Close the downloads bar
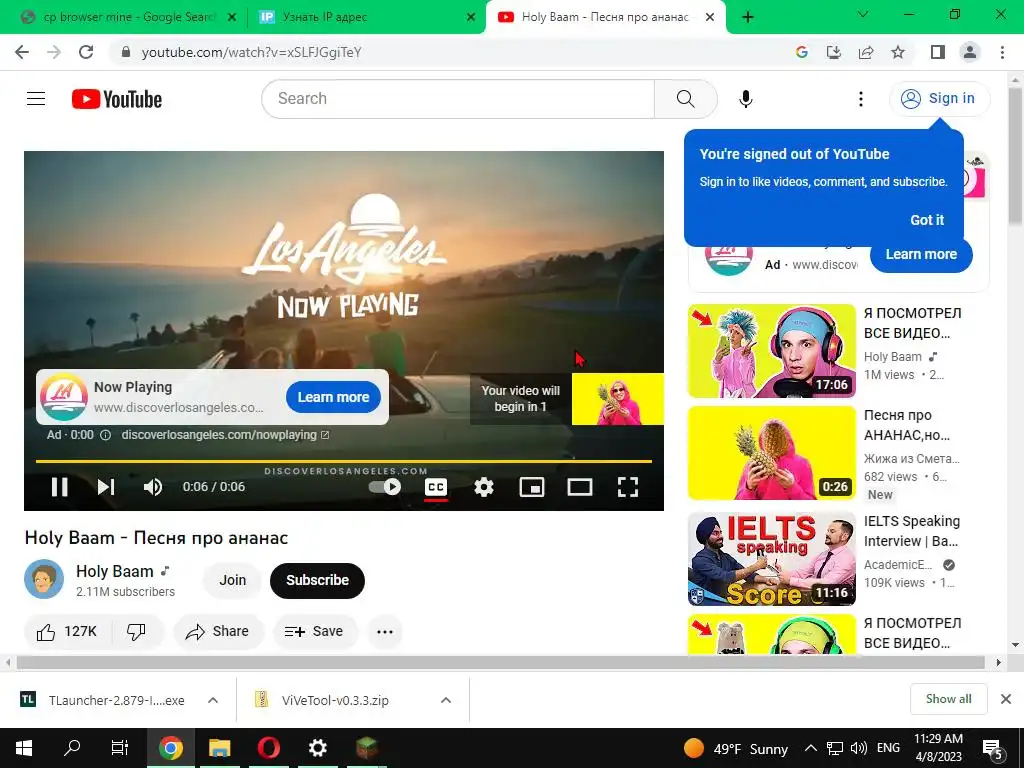 tap(1006, 699)
